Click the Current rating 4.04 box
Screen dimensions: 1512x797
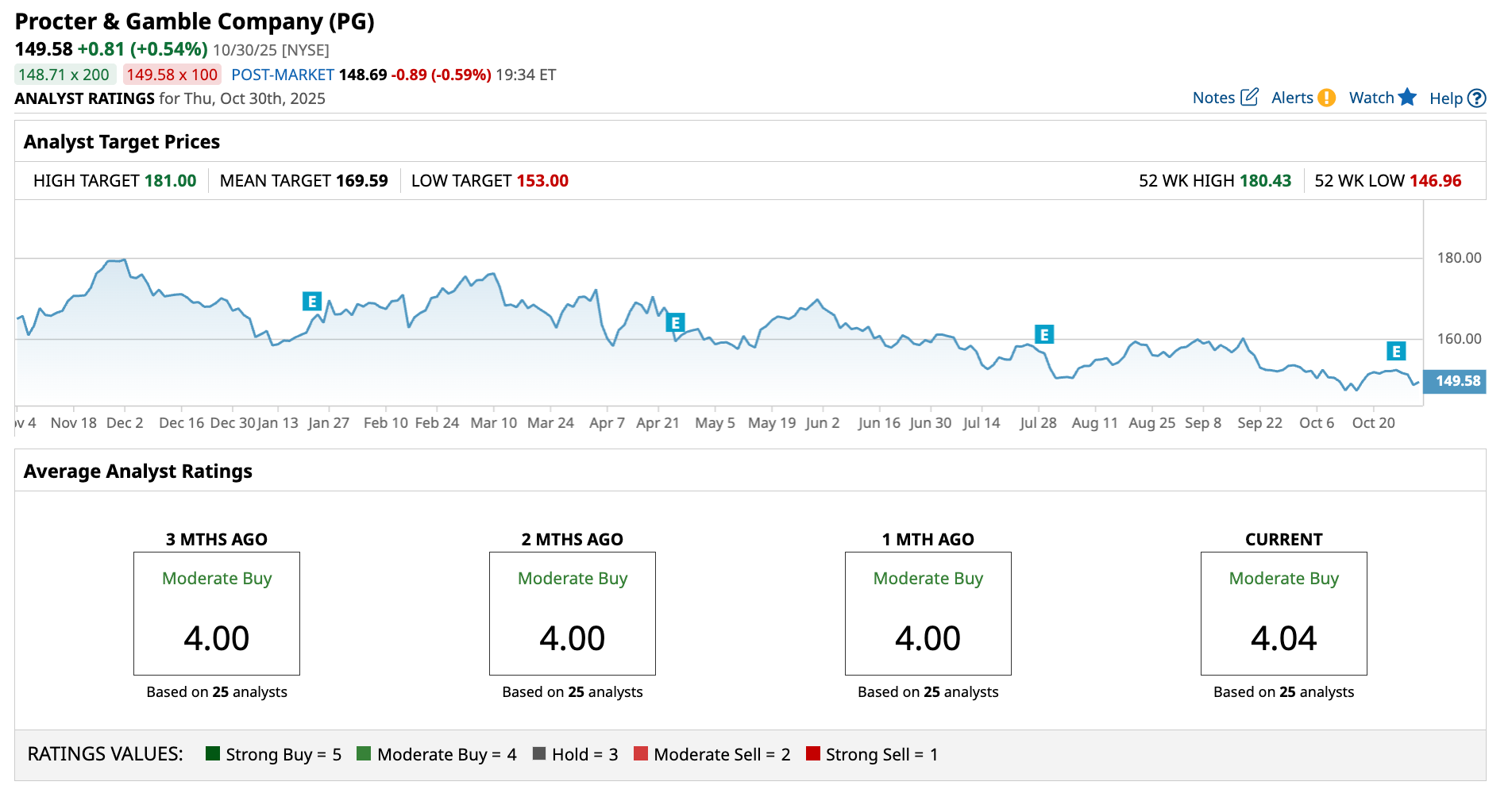pyautogui.click(x=1283, y=614)
